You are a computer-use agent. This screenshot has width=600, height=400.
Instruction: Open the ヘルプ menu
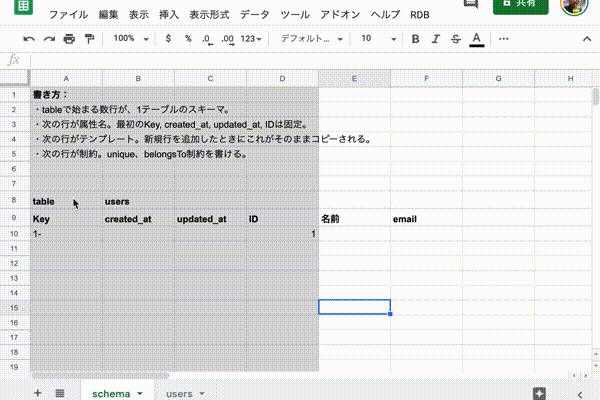[385, 15]
